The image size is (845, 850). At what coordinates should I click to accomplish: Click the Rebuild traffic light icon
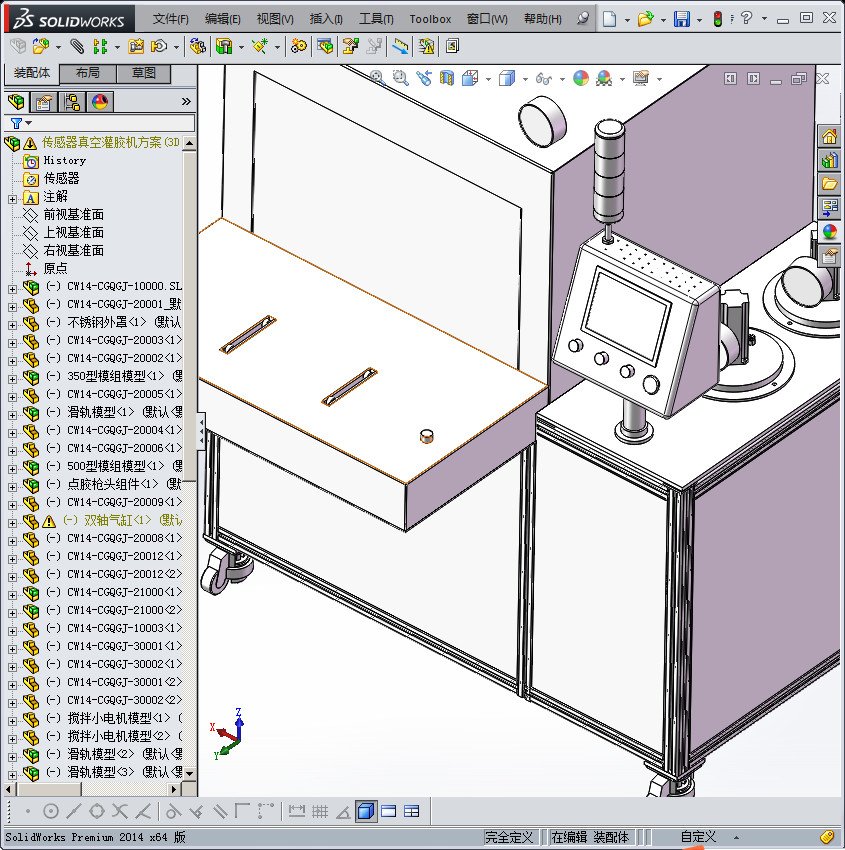[718, 19]
